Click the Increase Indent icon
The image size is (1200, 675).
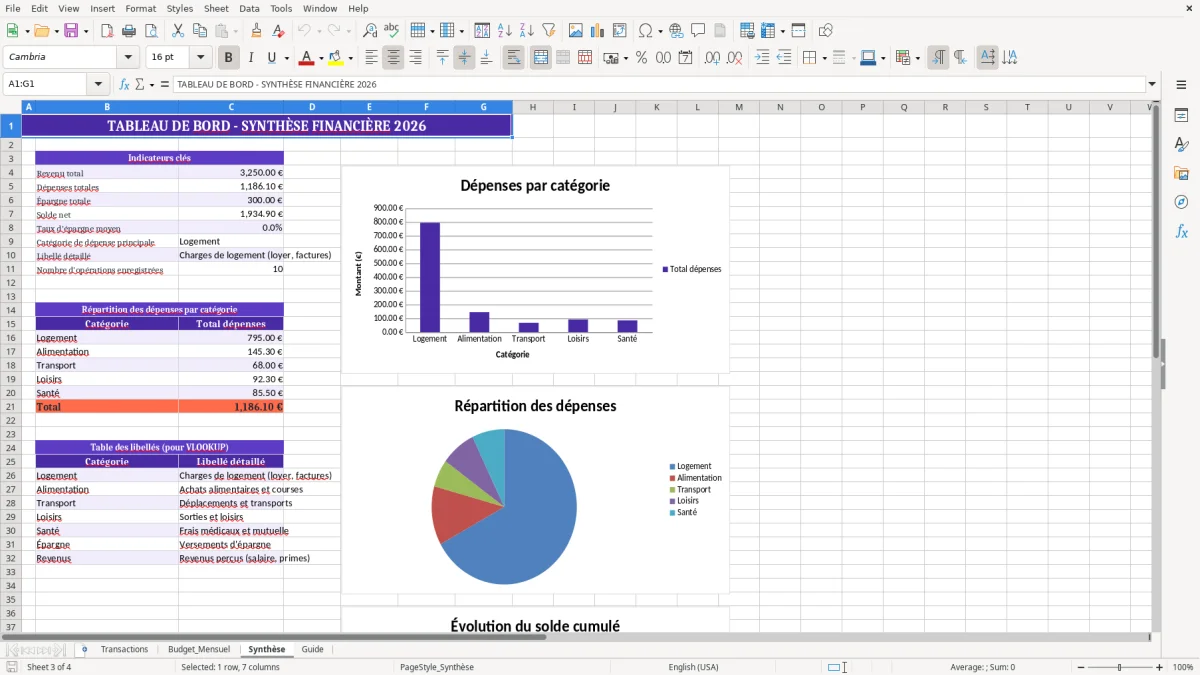tap(762, 58)
